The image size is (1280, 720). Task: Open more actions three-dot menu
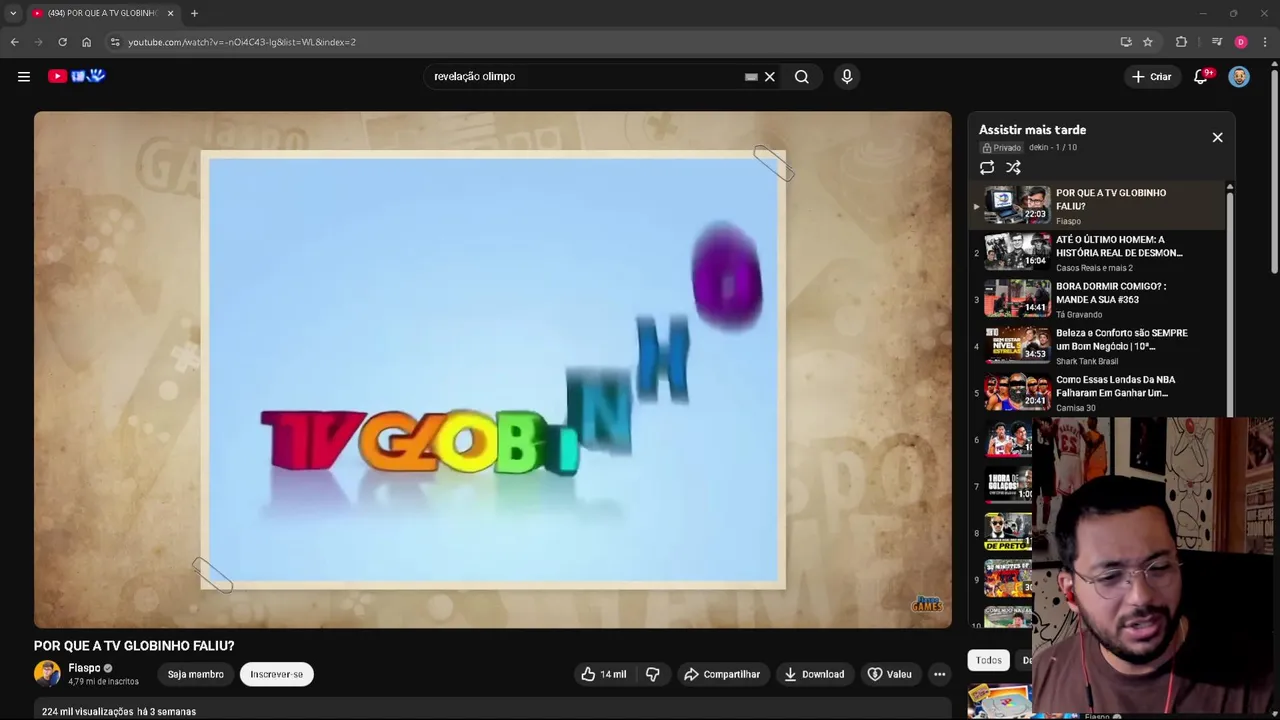click(x=939, y=674)
